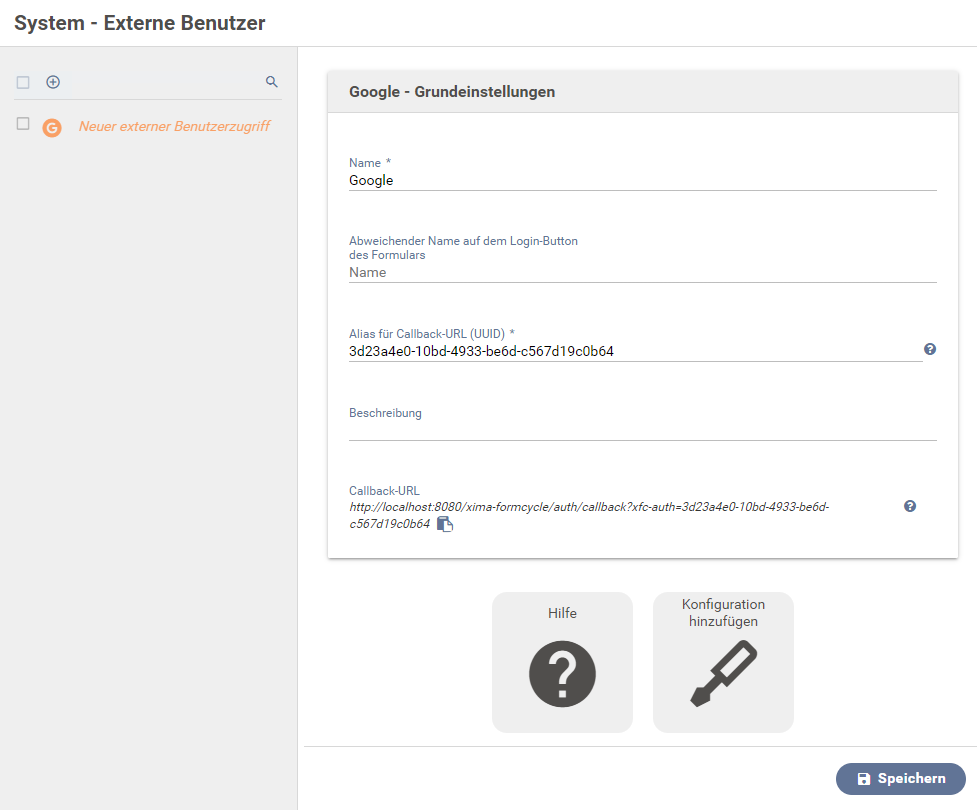Click the Google - Grundeinstellungen panel header

point(642,92)
